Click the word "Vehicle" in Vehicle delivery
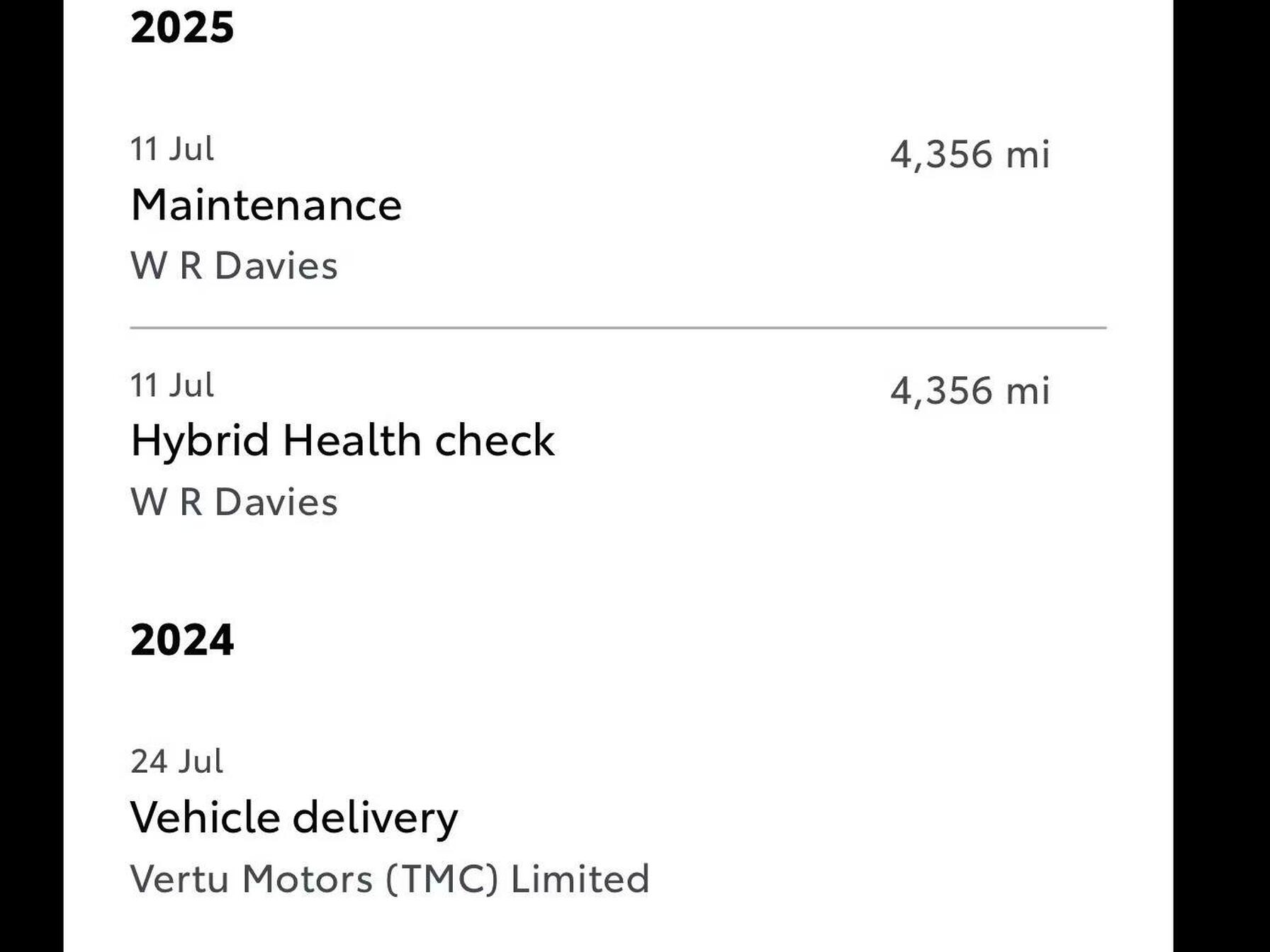Image resolution: width=1270 pixels, height=952 pixels. click(206, 817)
